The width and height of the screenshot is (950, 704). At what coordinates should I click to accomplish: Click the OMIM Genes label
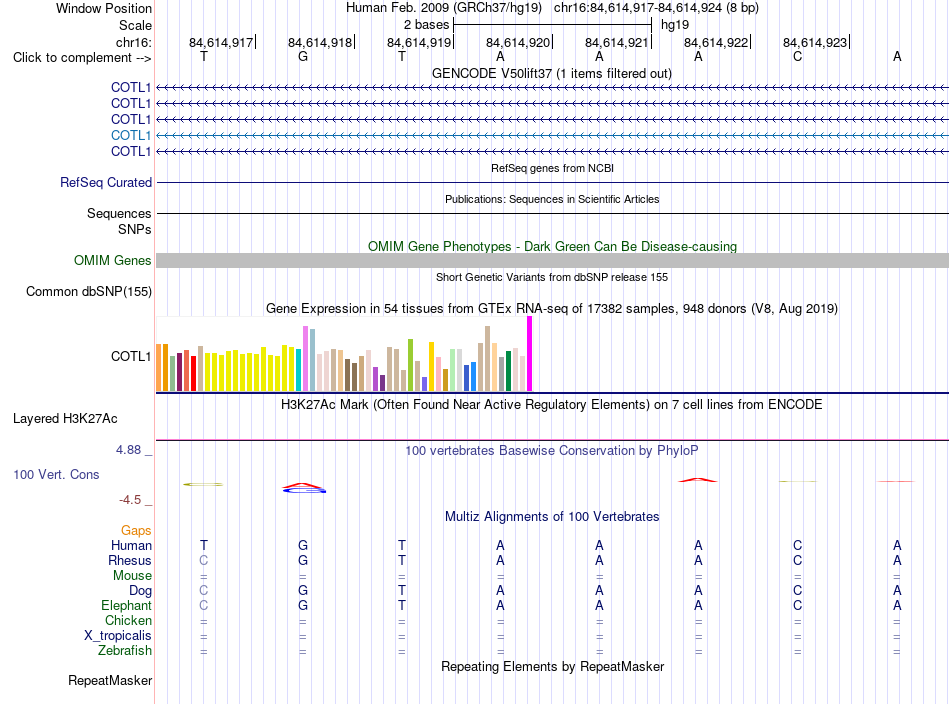(113, 261)
